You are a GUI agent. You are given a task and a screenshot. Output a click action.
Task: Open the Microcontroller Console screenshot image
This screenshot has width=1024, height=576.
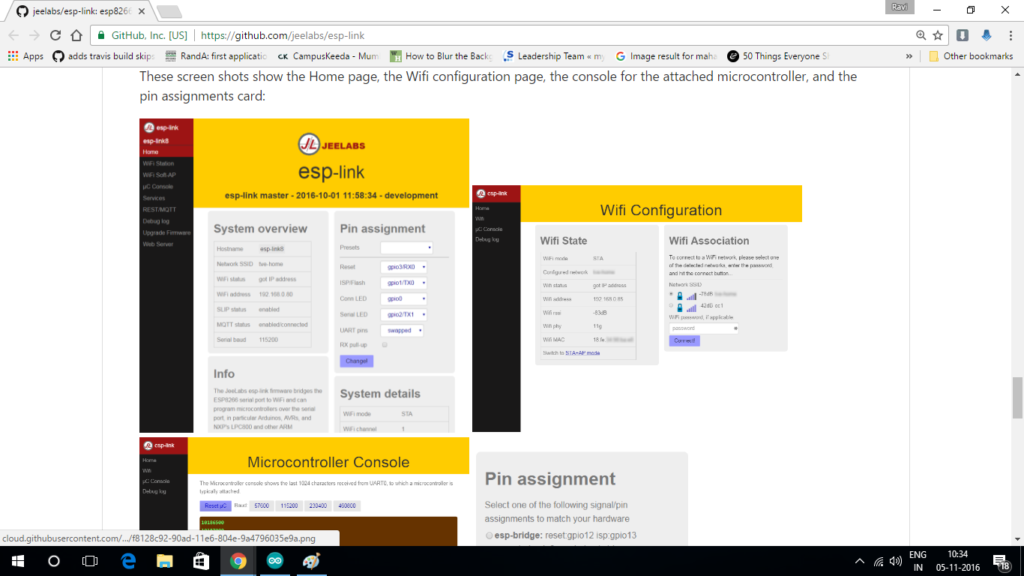(304, 492)
